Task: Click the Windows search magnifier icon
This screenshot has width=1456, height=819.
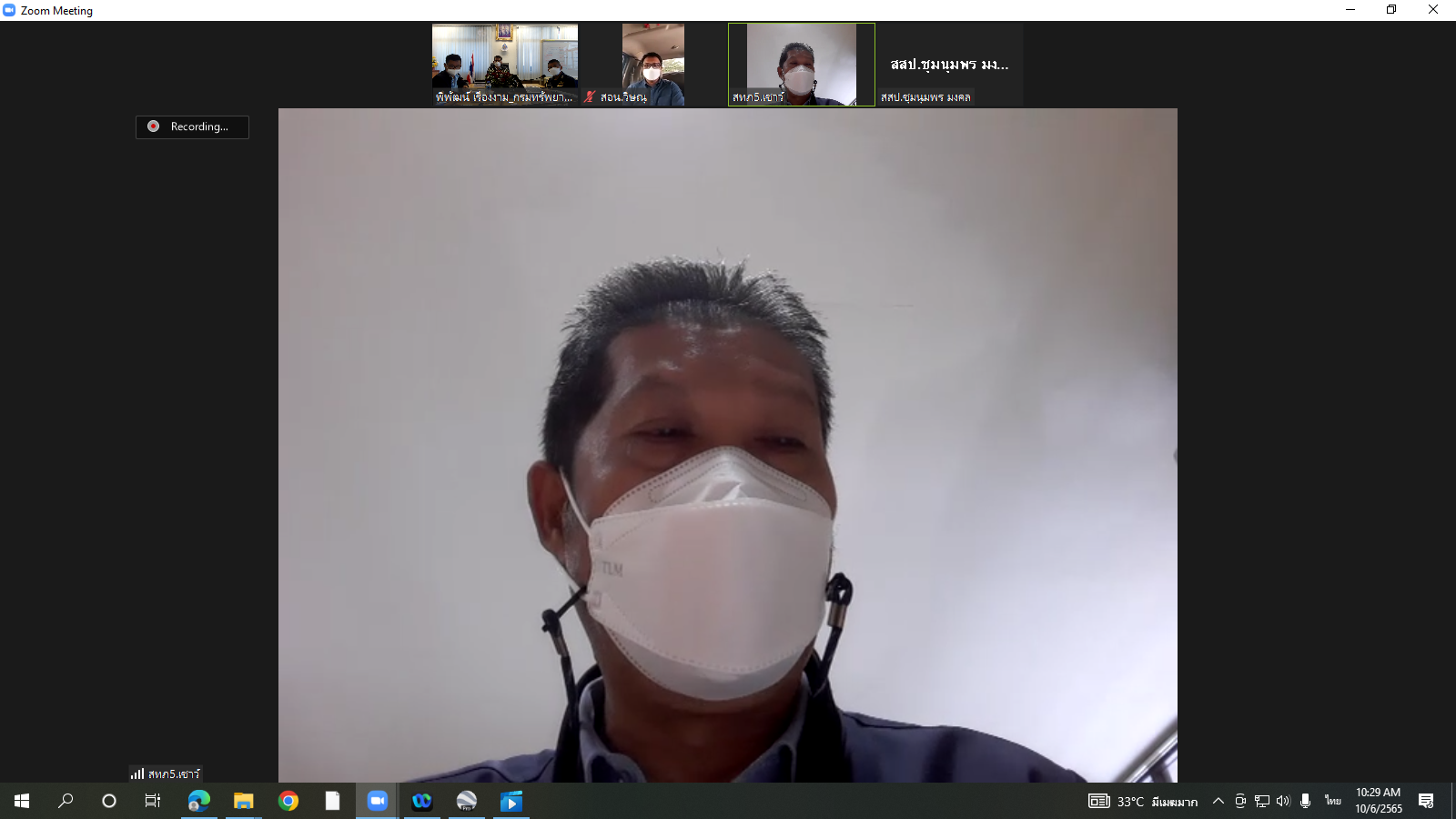Action: (x=66, y=801)
